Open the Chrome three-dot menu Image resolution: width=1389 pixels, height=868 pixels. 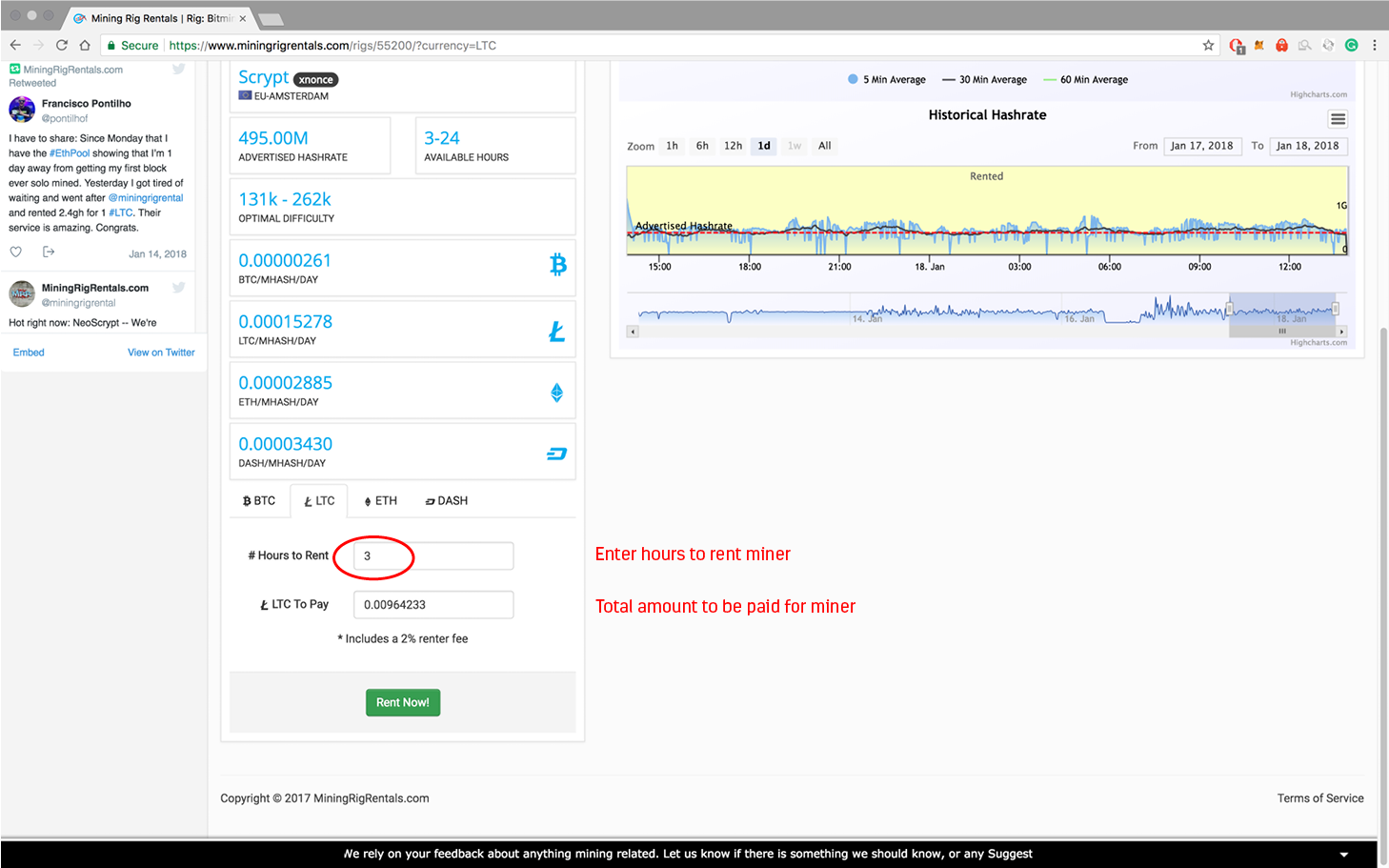tap(1374, 45)
